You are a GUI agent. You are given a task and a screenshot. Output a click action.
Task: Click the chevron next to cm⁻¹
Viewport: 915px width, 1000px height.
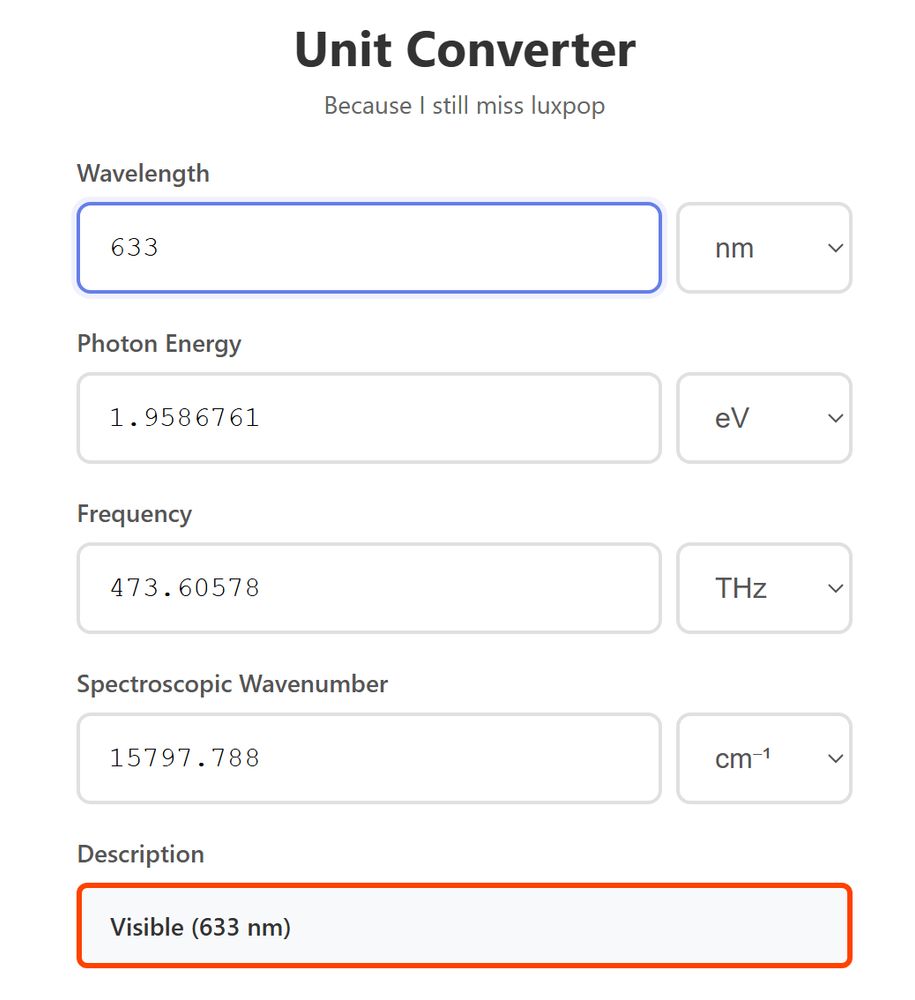835,758
